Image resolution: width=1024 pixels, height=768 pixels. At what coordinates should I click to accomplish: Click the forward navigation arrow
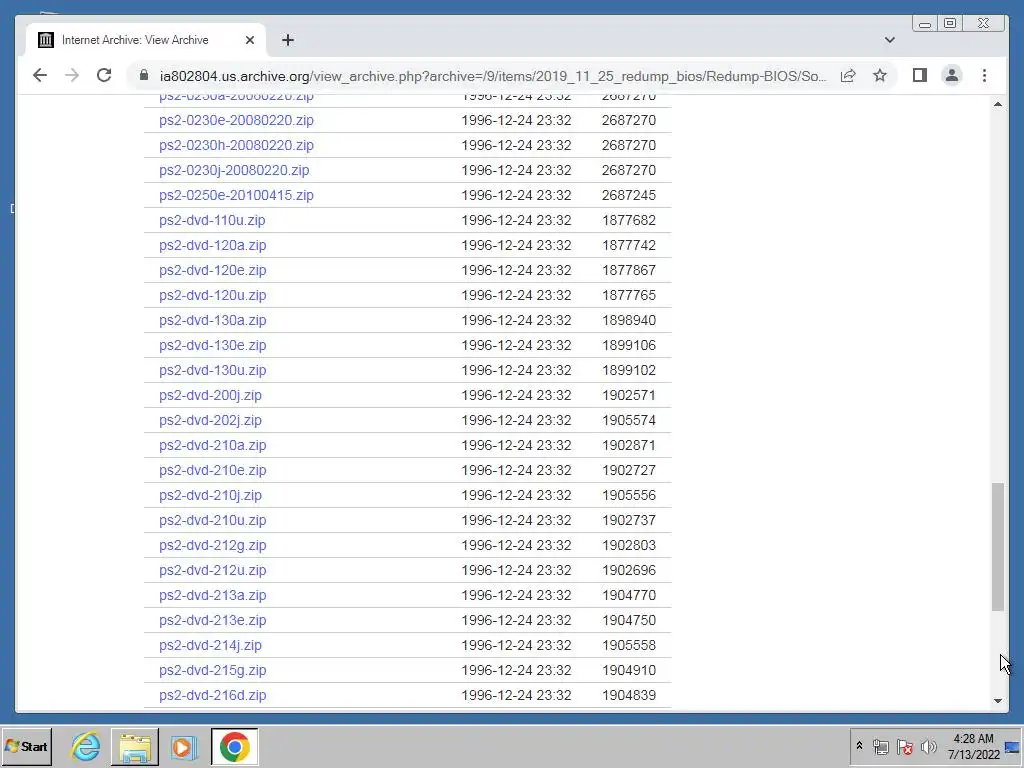pos(72,76)
